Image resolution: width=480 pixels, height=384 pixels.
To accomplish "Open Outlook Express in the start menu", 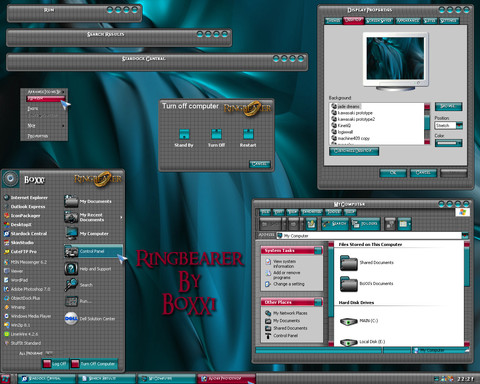I will (24, 207).
